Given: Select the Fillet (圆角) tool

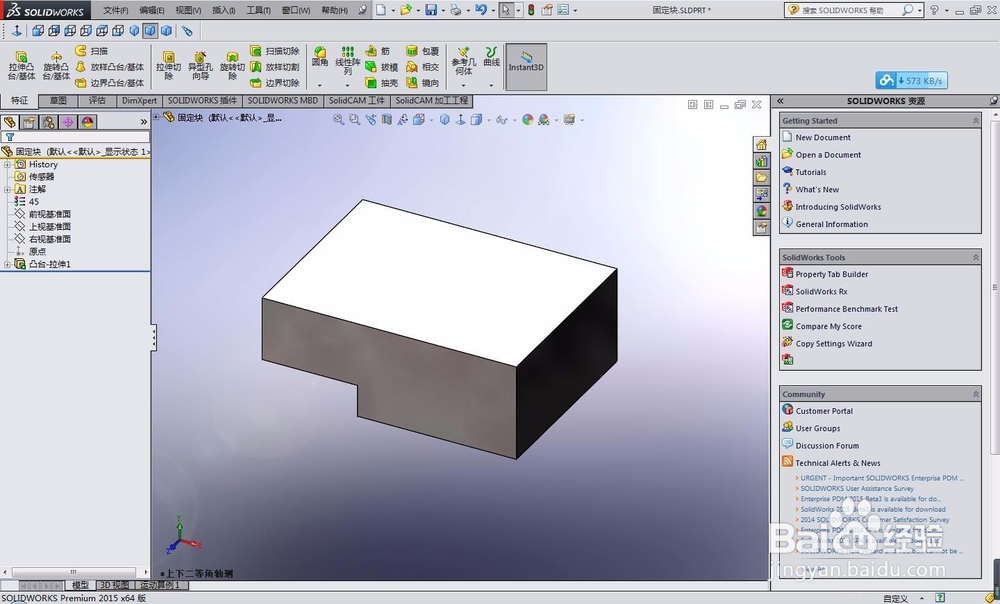Looking at the screenshot, I should click(x=320, y=57).
